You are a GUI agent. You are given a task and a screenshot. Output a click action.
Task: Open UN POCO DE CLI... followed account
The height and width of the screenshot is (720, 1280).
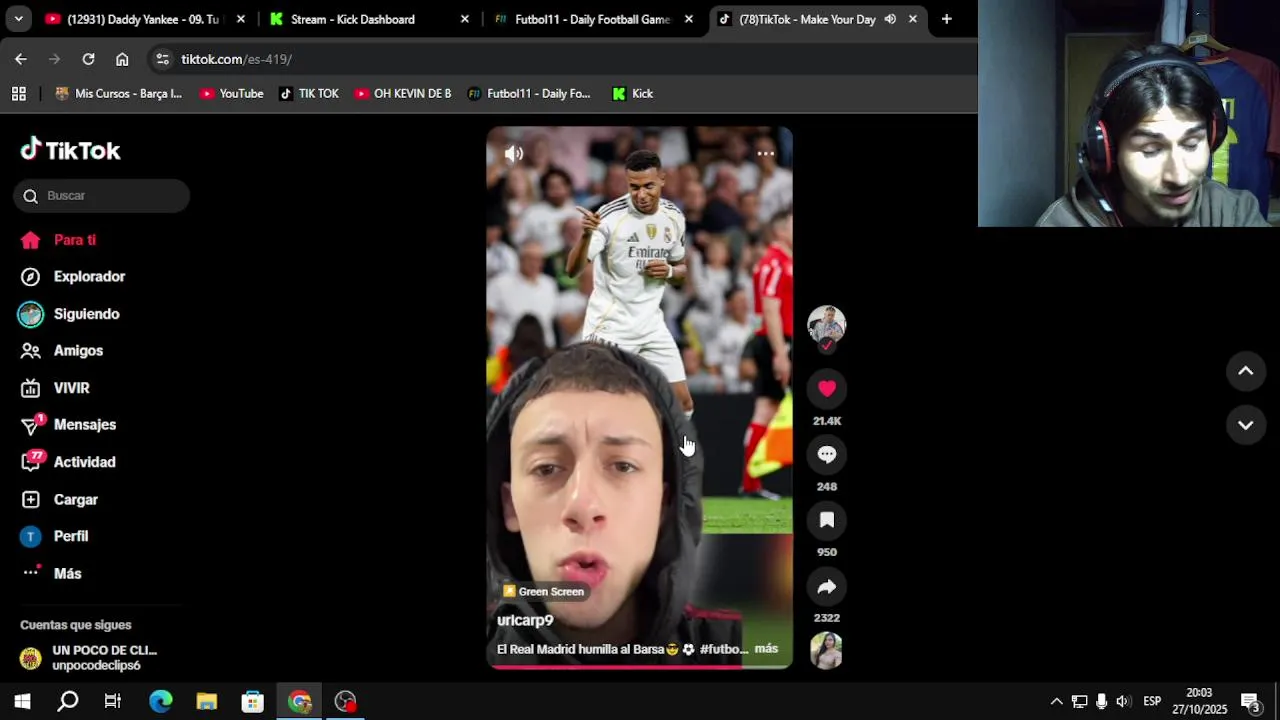pos(89,658)
